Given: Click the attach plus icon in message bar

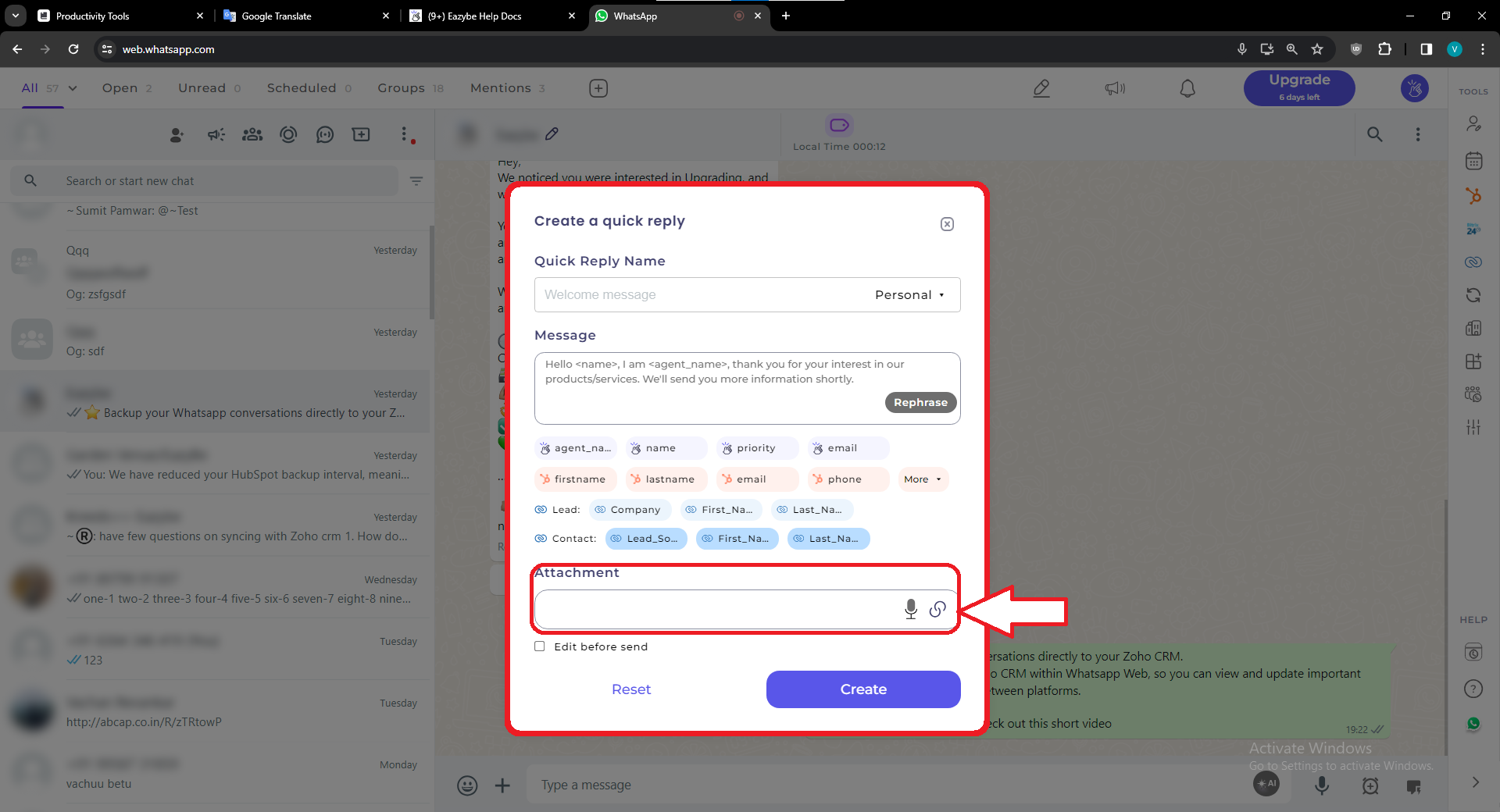Looking at the screenshot, I should [502, 785].
